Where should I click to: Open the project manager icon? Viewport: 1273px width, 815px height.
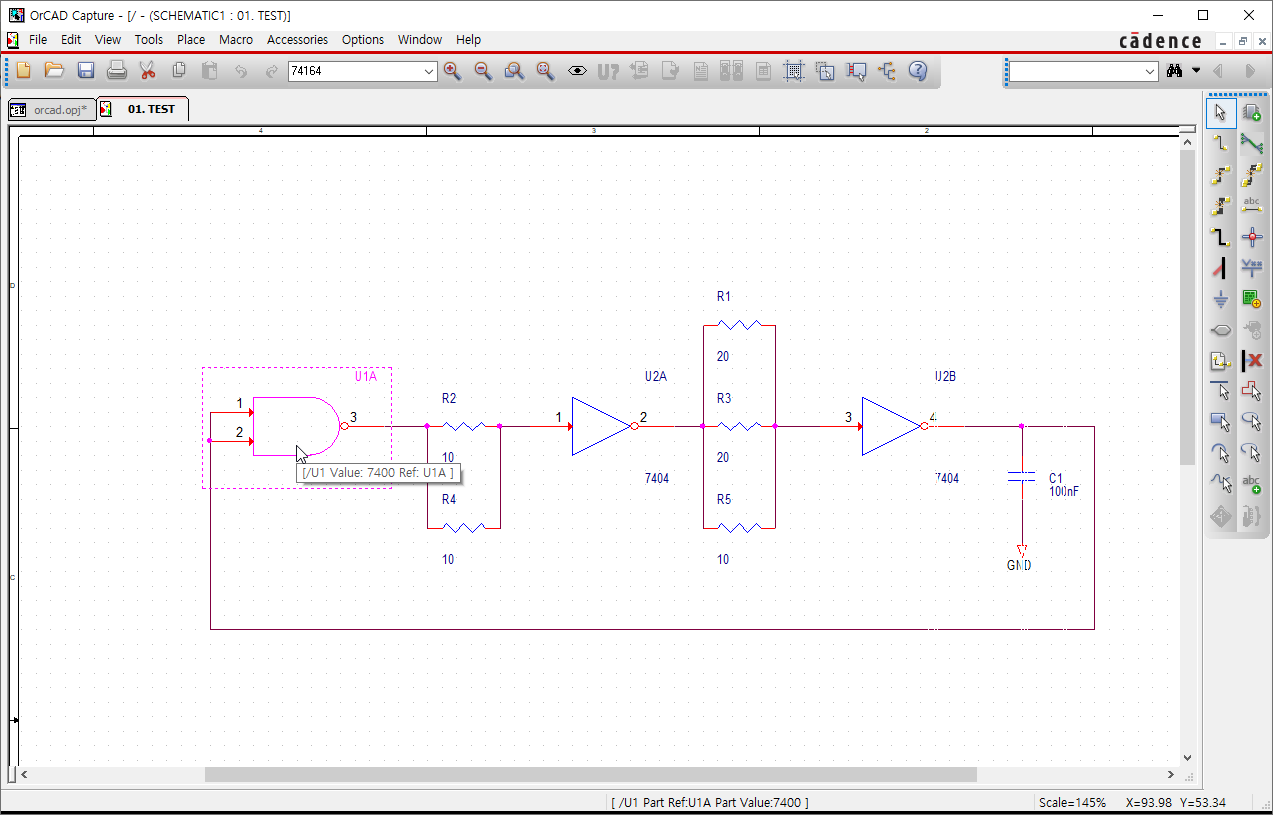click(887, 71)
